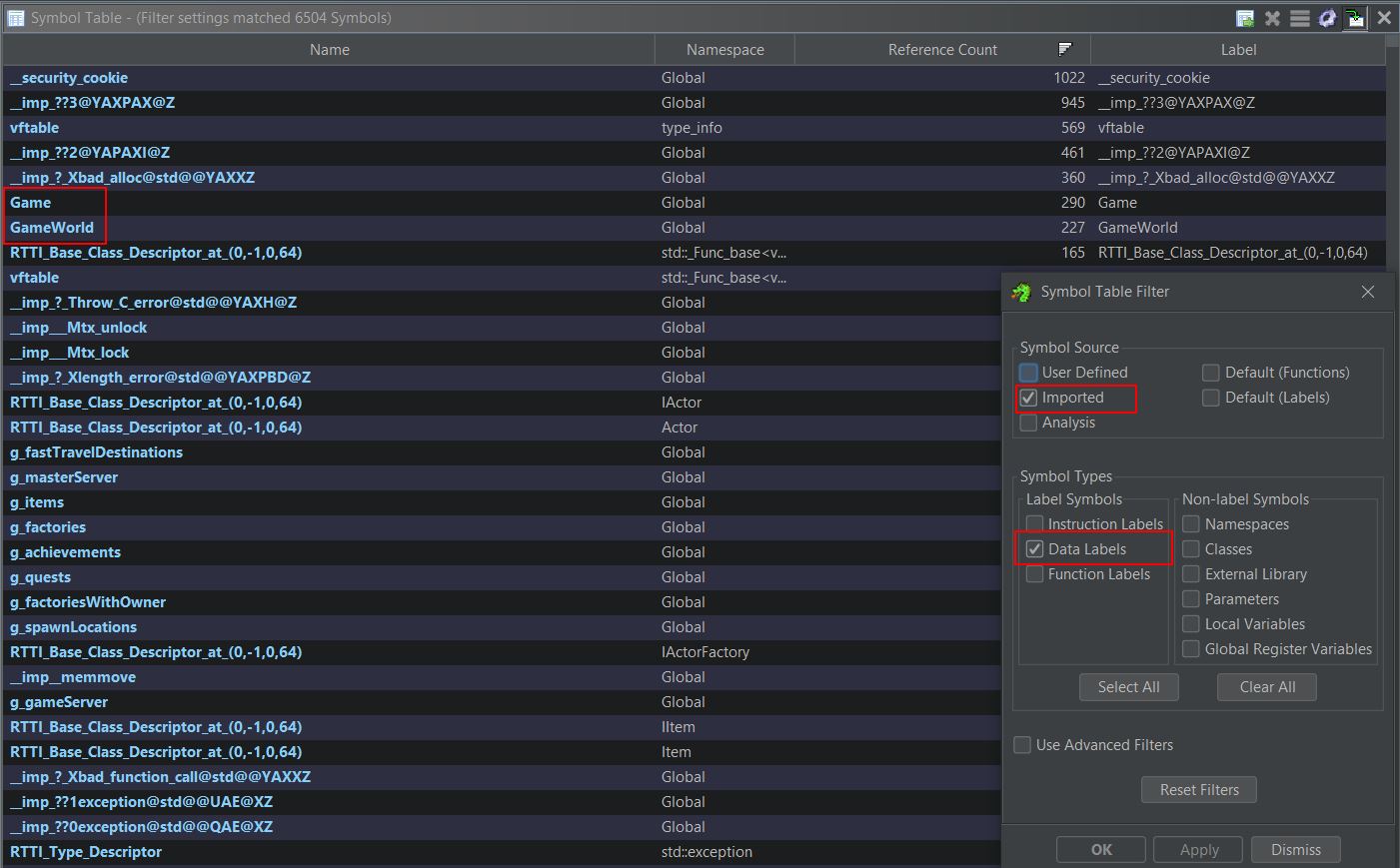The image size is (1400, 868).
Task: Select the __imp_?_Xbad_alloc@std@@YAXXZ name
Action: (x=132, y=178)
